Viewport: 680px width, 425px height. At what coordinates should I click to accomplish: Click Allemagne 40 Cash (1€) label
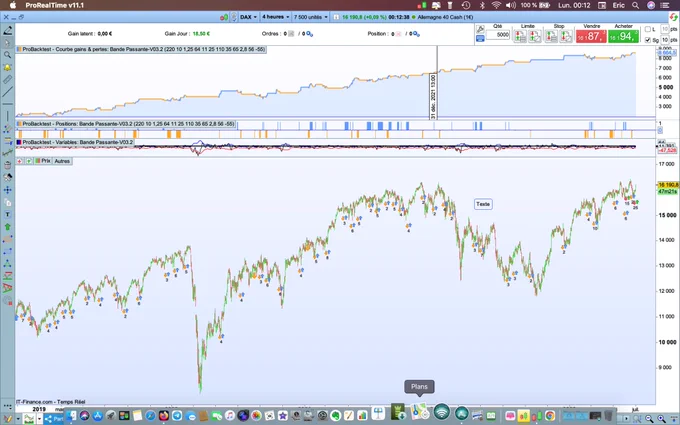[445, 17]
